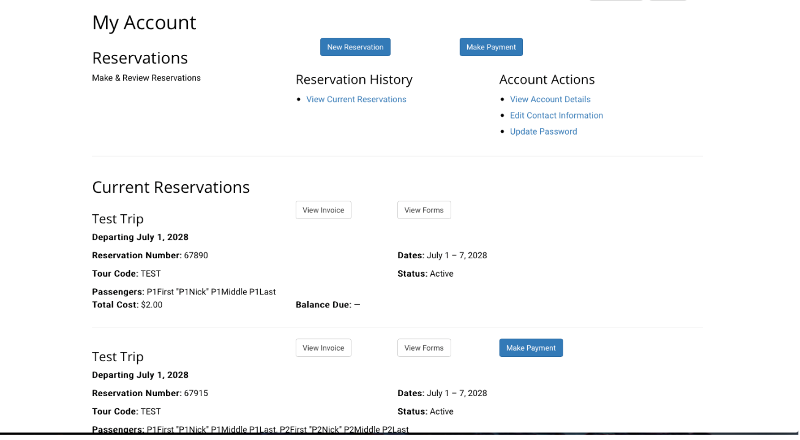
Task: Click the Reservation History heading
Action: 354,80
